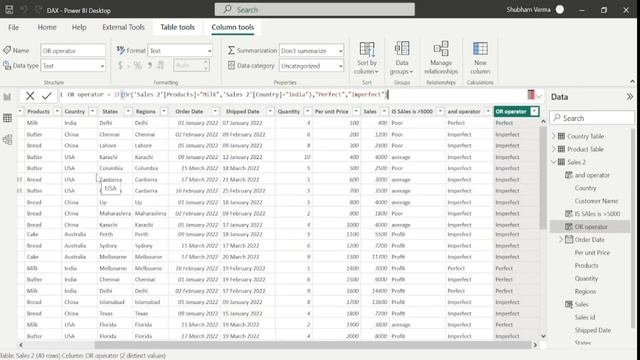Select the Column tools tab
640x360 pixels.
pos(233,27)
